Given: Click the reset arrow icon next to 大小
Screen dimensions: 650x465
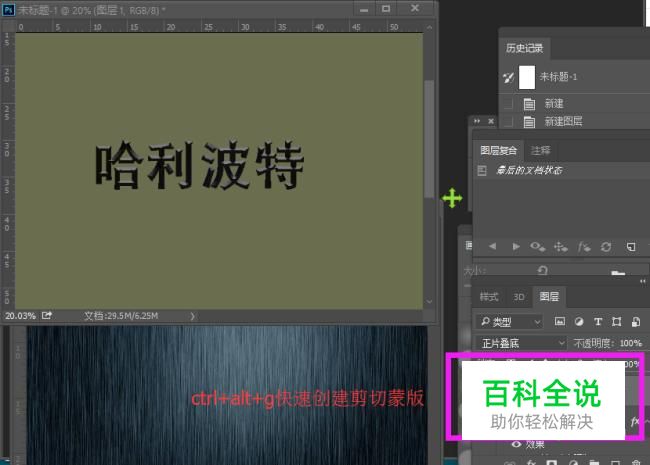Looking at the screenshot, I should coord(542,271).
